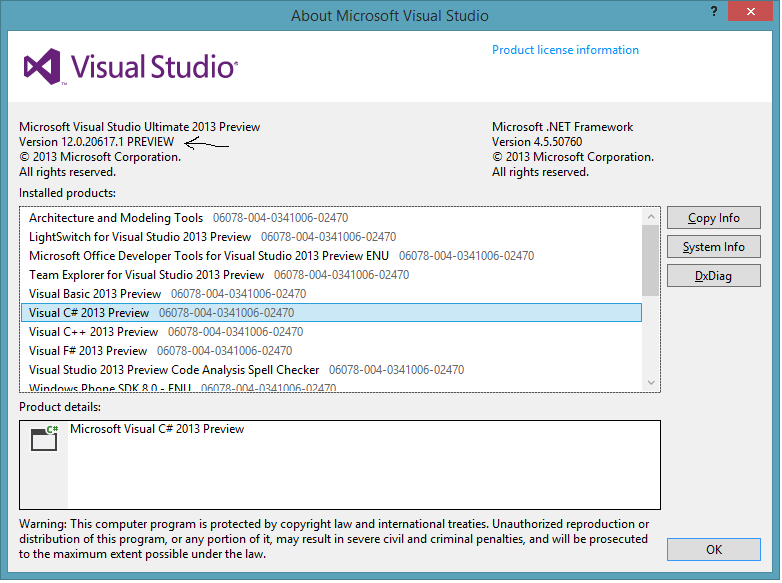Click the .NET Version 4.5.50760 text
This screenshot has height=583, width=782.
point(537,142)
